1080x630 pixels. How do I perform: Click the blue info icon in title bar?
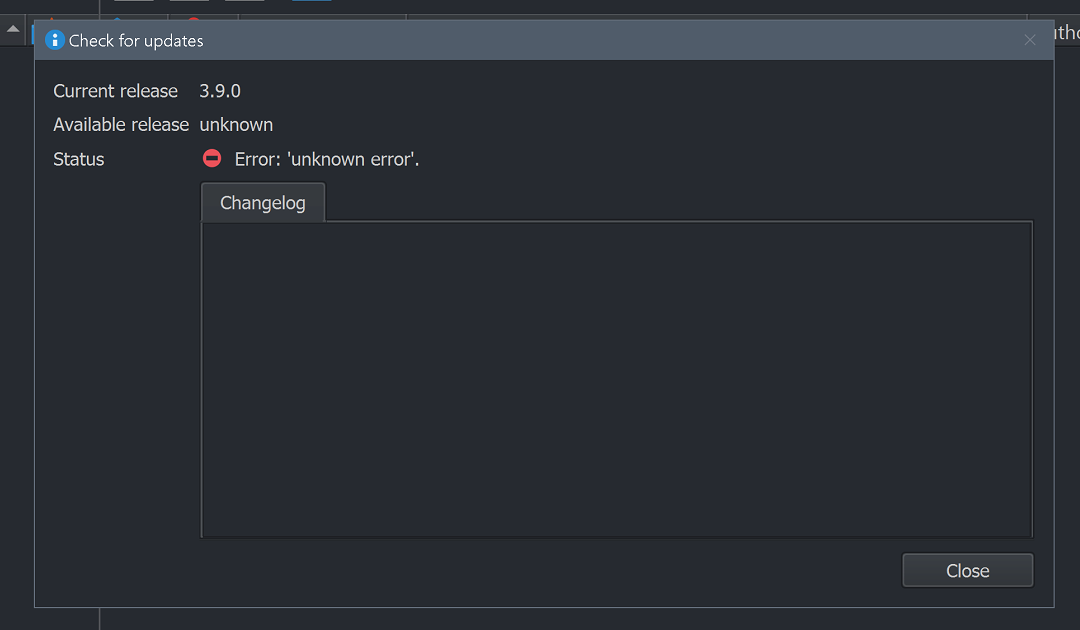tap(54, 41)
